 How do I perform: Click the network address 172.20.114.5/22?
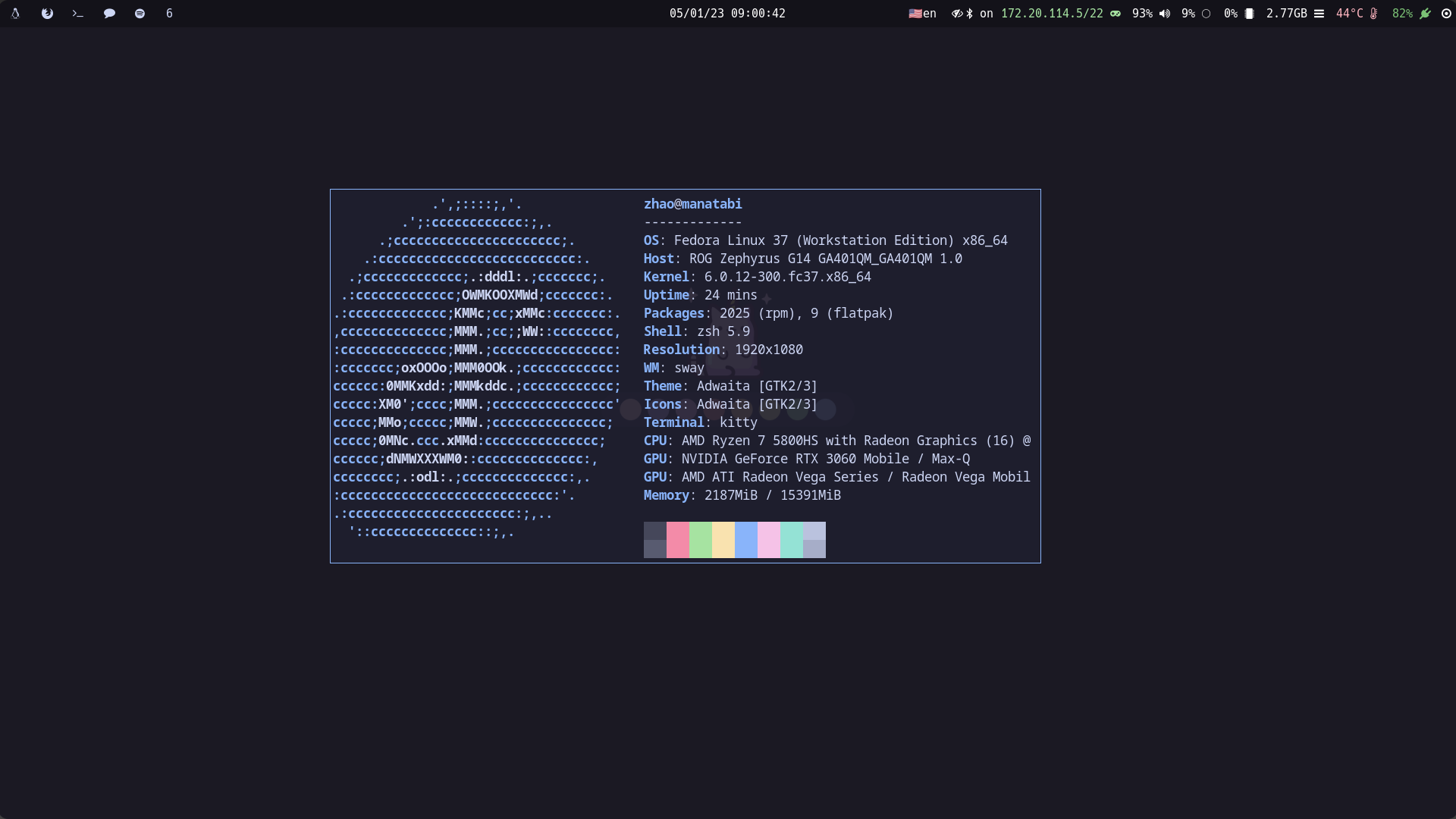click(1052, 14)
